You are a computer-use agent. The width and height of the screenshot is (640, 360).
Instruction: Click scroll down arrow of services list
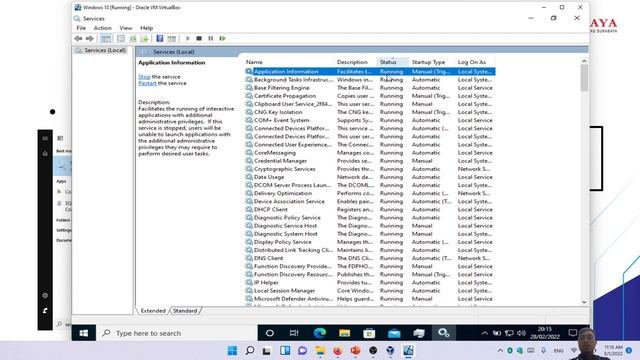[x=584, y=302]
